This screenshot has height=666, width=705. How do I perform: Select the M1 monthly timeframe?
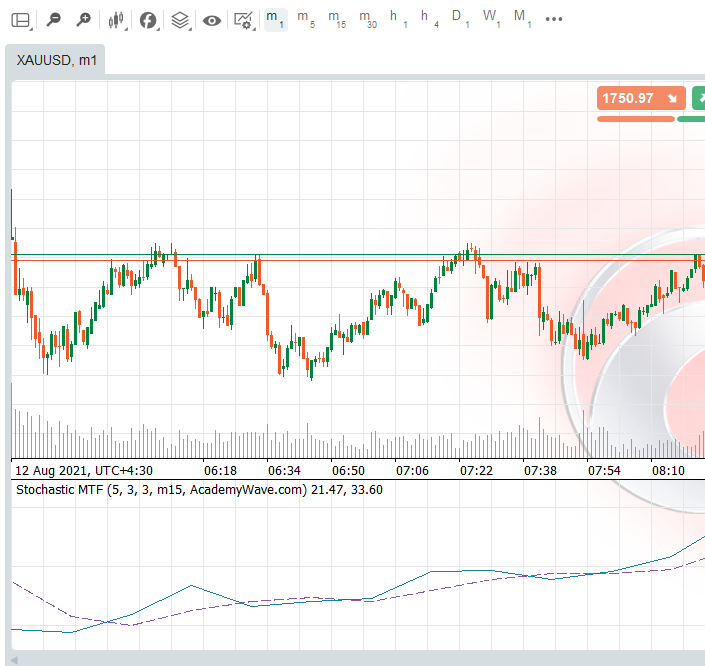pyautogui.click(x=522, y=20)
